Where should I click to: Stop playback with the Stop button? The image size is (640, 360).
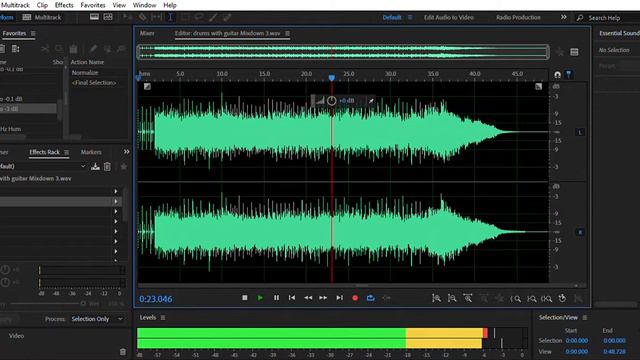coord(244,298)
